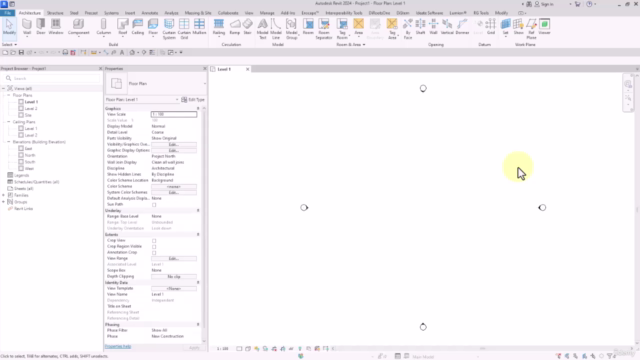The image size is (640, 360).
Task: Click the Area tool icon
Action: (358, 27)
